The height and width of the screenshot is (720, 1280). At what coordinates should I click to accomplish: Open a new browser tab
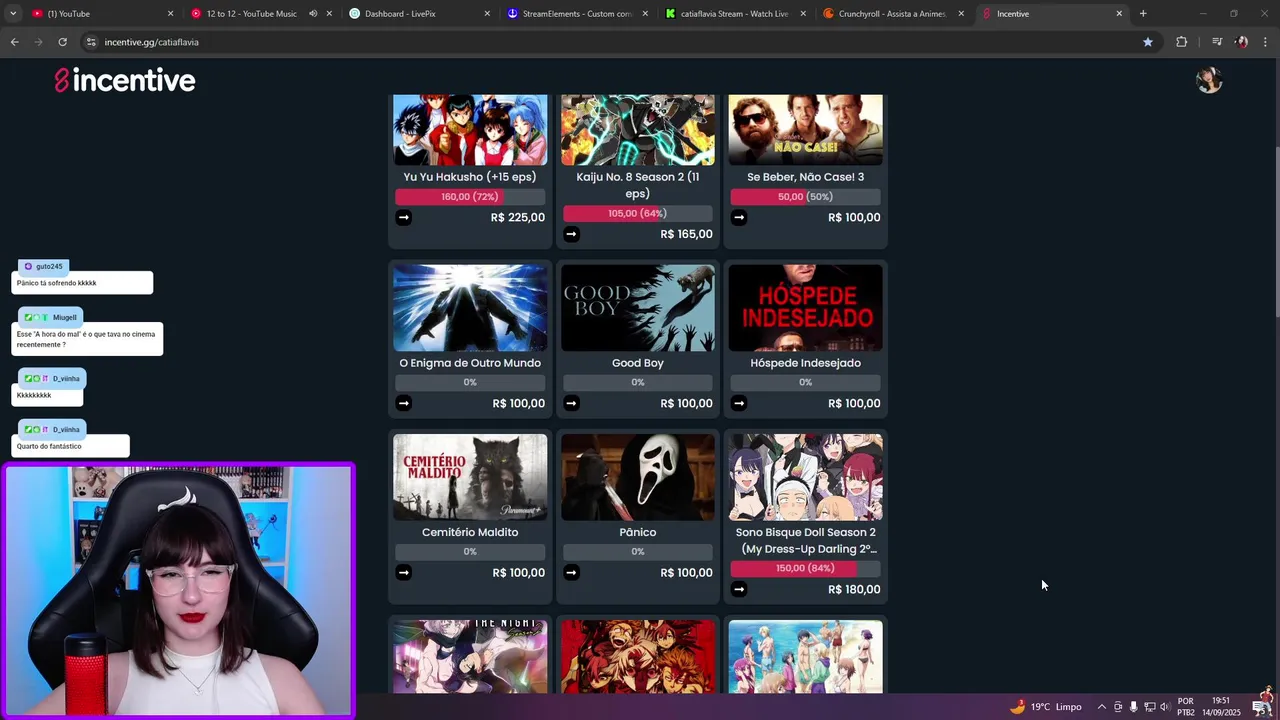pyautogui.click(x=1143, y=14)
